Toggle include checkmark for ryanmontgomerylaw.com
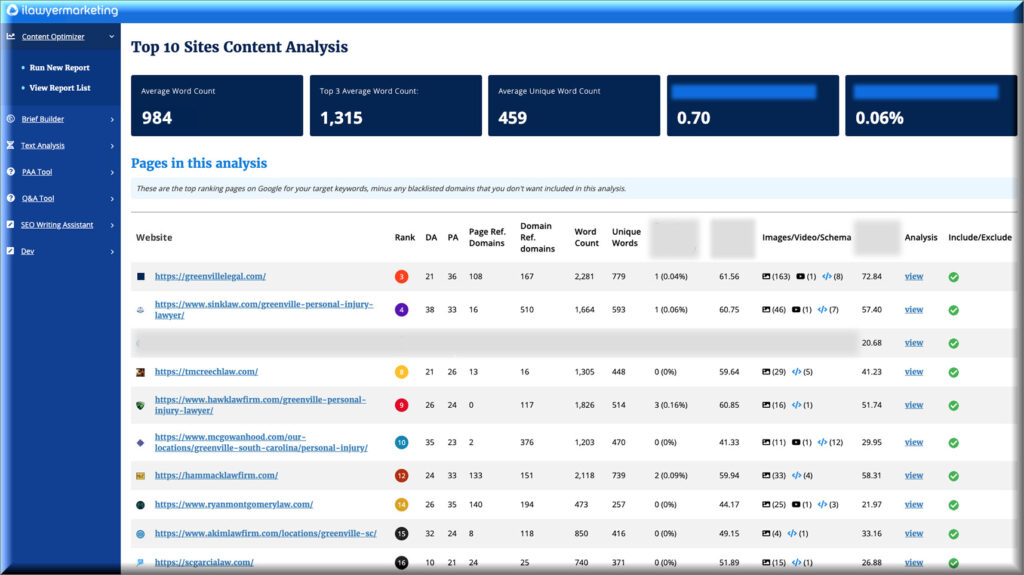1024x575 pixels. (953, 505)
